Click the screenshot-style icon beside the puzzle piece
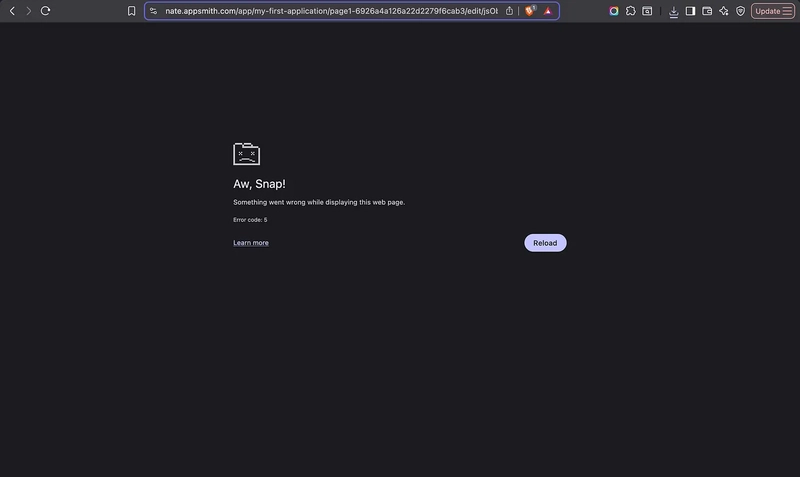The width and height of the screenshot is (800, 477). tap(647, 11)
